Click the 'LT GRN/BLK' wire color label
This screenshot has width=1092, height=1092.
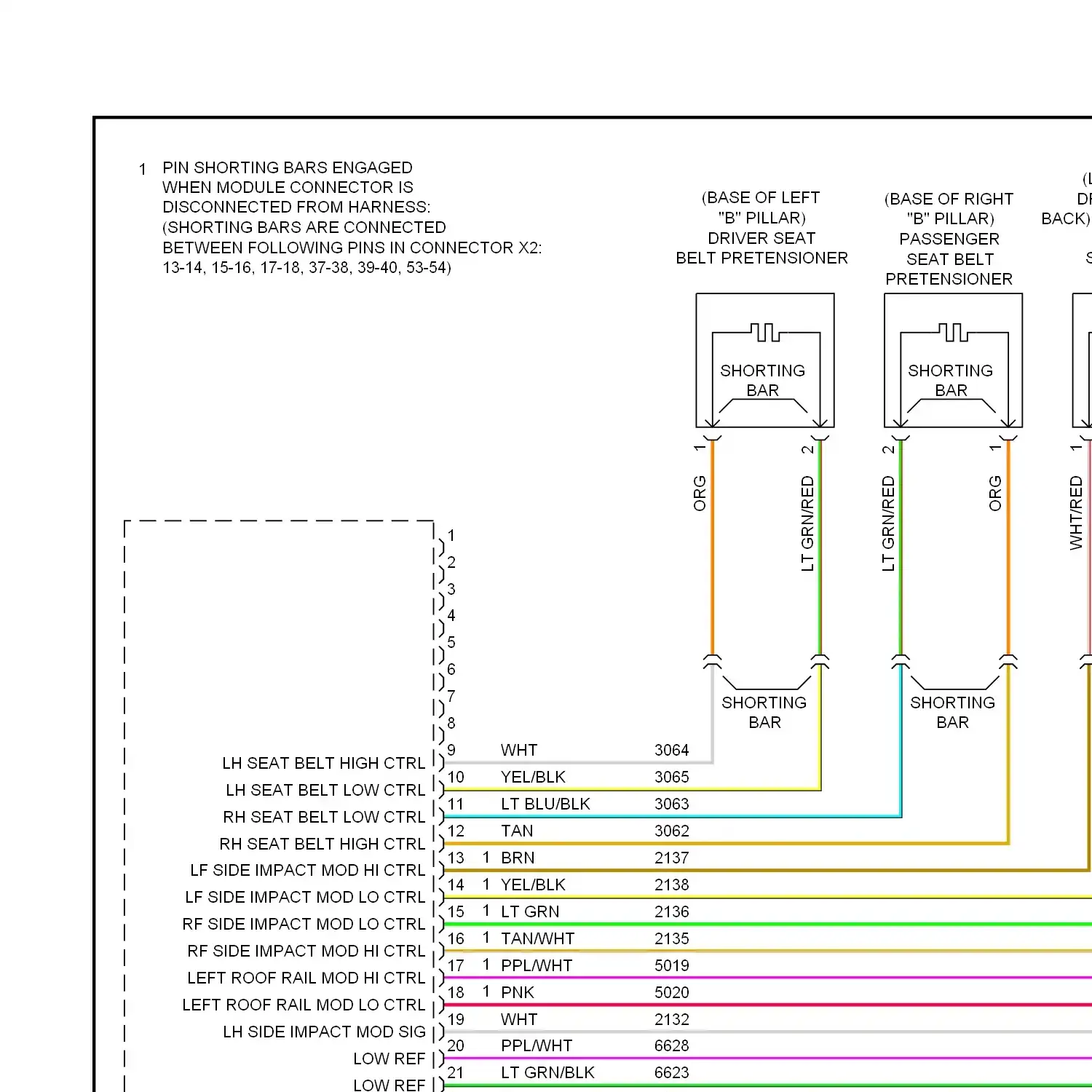point(547,1072)
